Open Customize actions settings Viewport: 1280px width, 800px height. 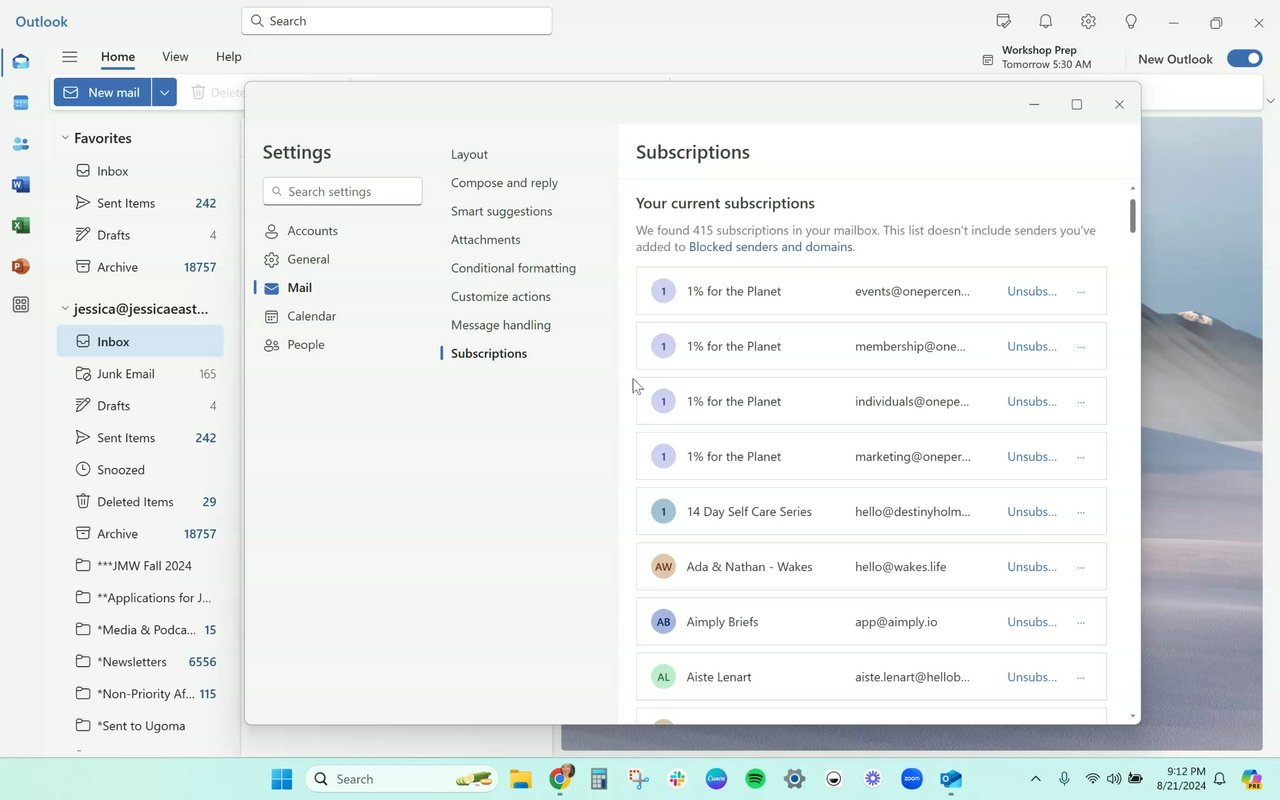coord(500,297)
